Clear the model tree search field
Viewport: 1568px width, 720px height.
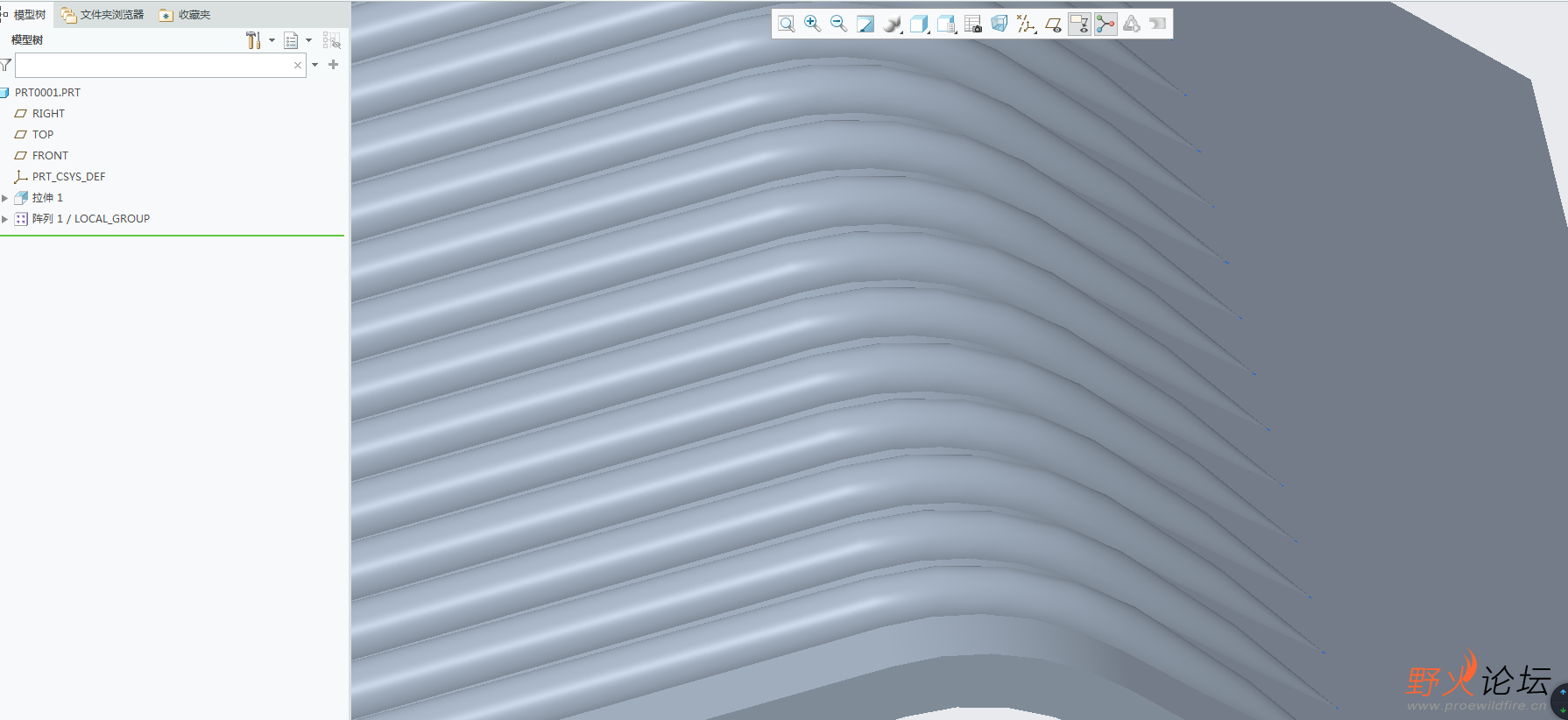coord(298,65)
